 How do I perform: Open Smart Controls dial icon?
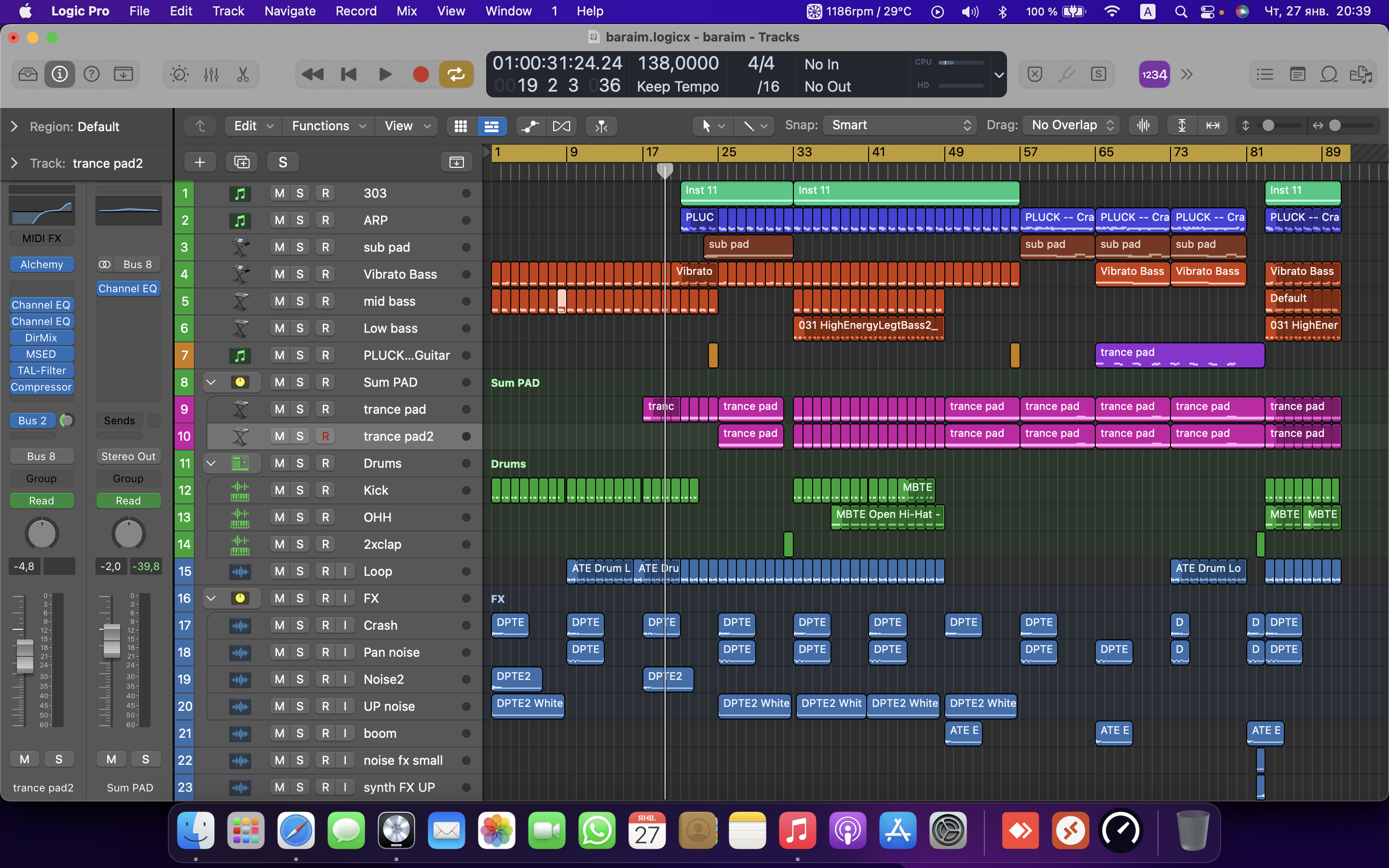[179, 74]
